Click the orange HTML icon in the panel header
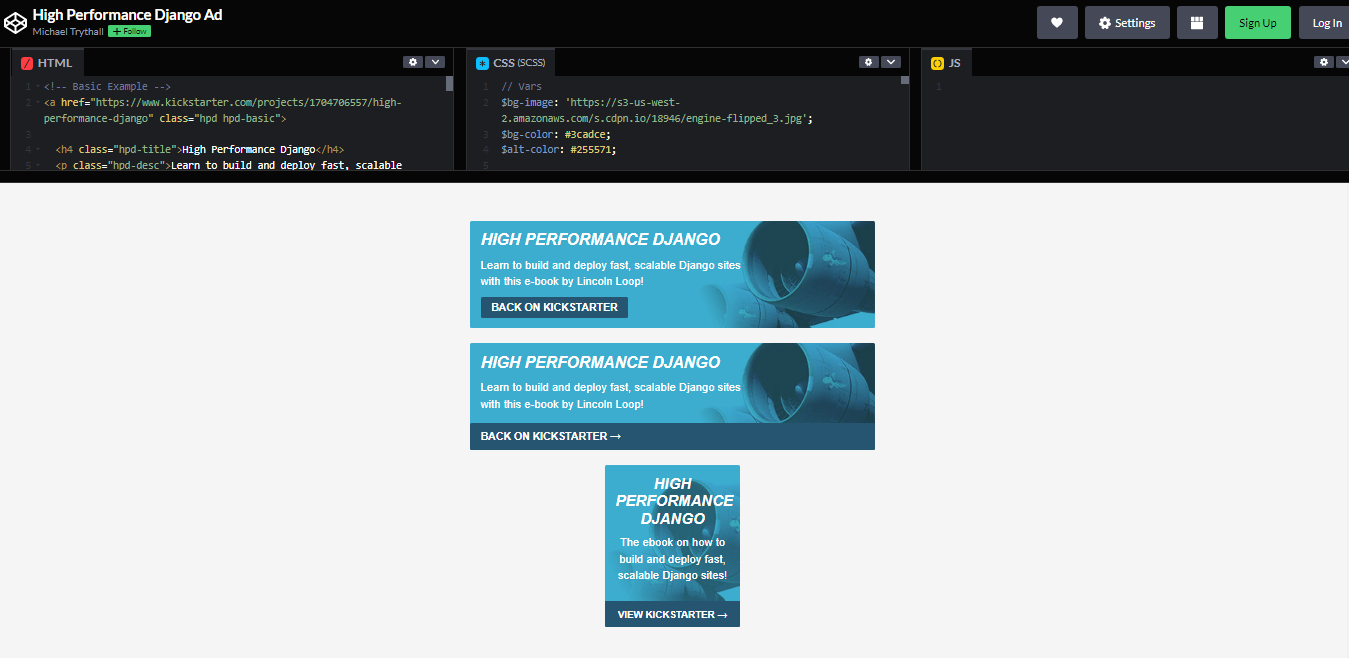 pyautogui.click(x=26, y=62)
